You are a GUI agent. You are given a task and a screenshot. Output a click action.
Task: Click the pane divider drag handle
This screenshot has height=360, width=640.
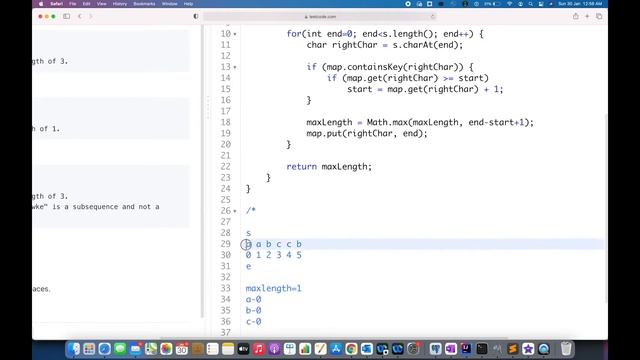208,107
